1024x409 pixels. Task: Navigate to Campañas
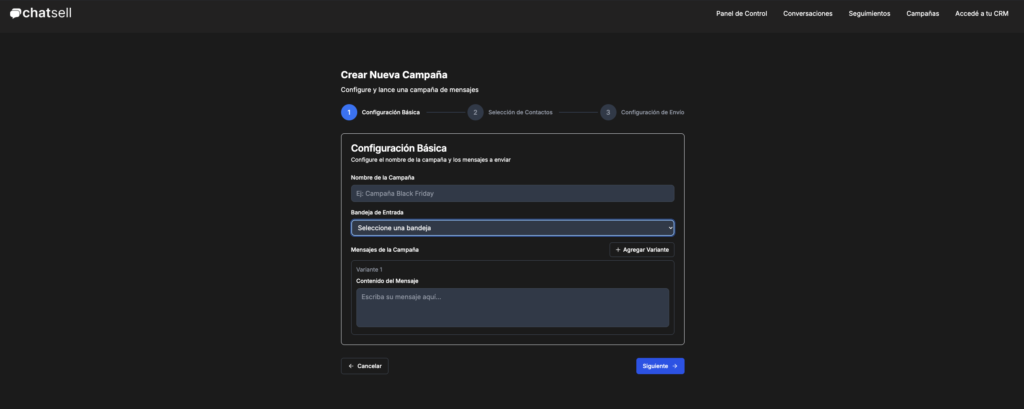pyautogui.click(x=923, y=14)
